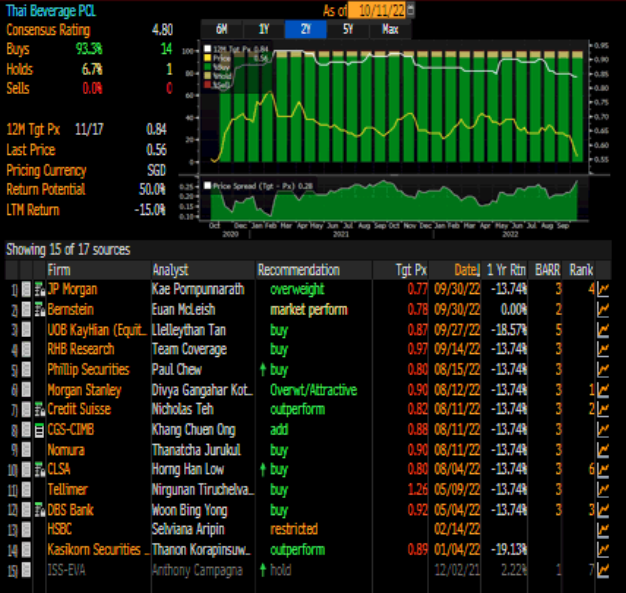This screenshot has height=593, width=626.
Task: Tick the checkbox for UOB KayHian row
Action: point(26,330)
